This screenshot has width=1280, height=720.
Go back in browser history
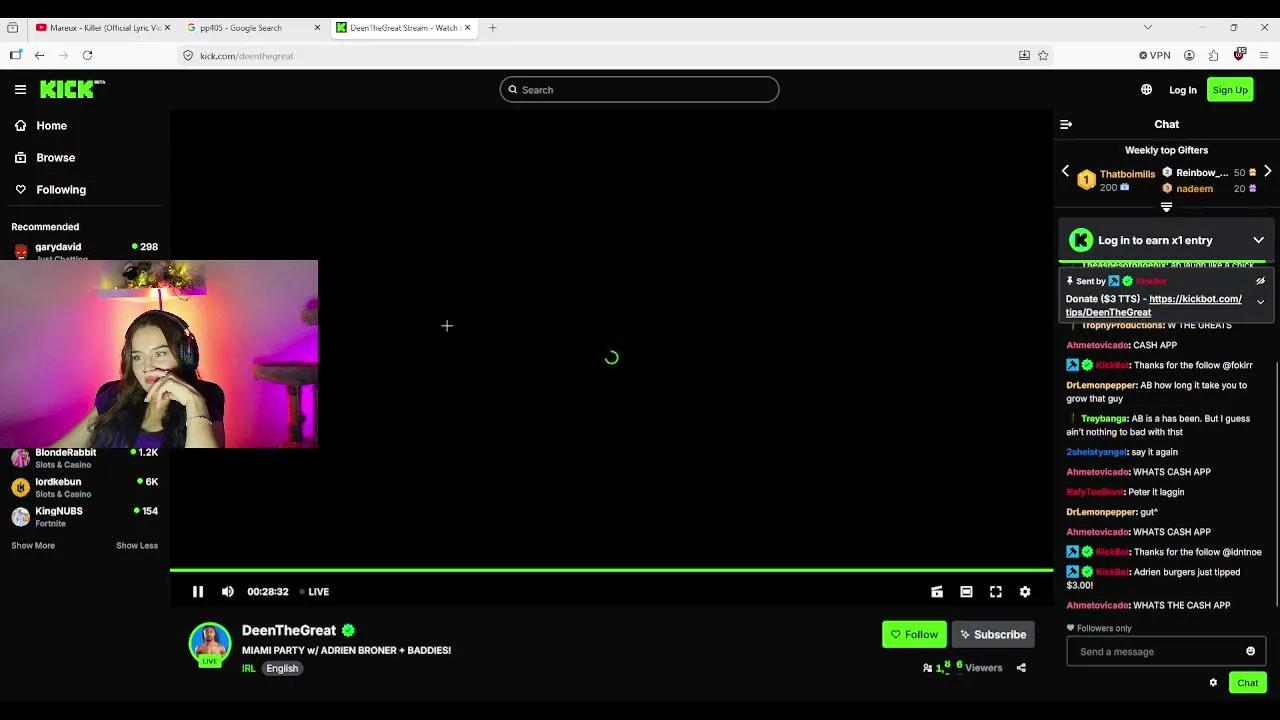(x=39, y=56)
